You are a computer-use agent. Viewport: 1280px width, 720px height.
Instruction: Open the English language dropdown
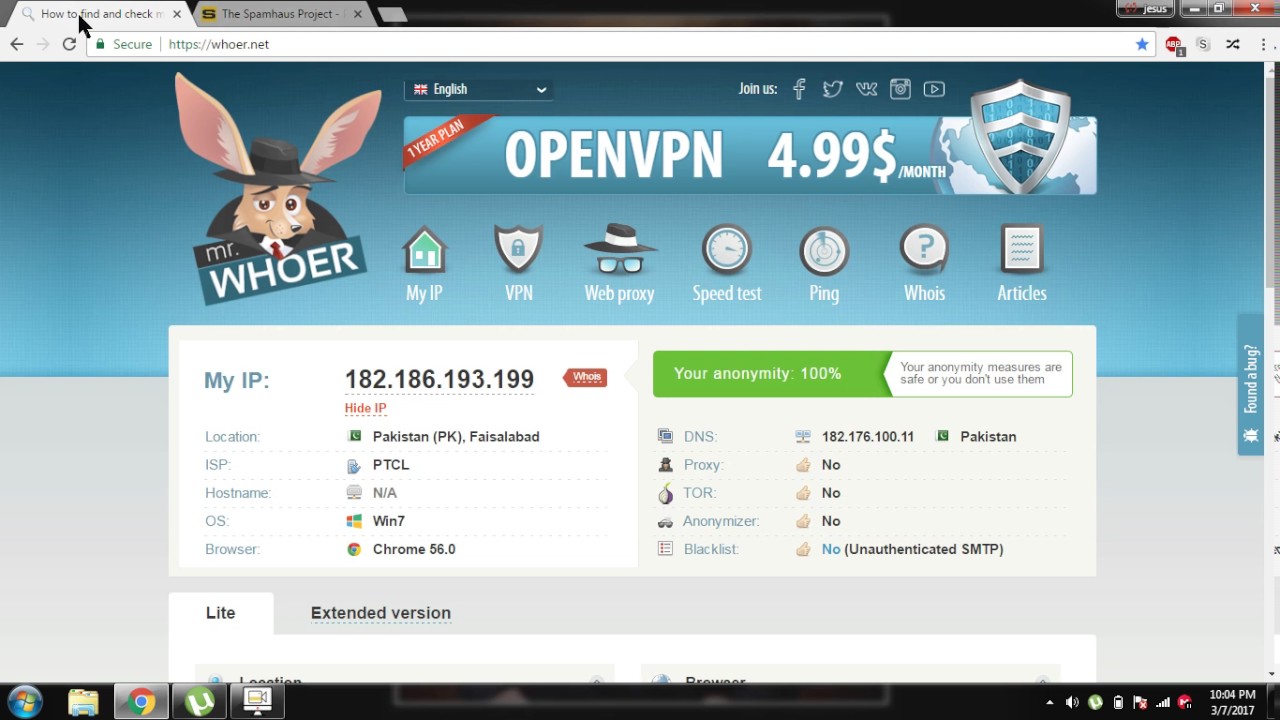pos(479,89)
